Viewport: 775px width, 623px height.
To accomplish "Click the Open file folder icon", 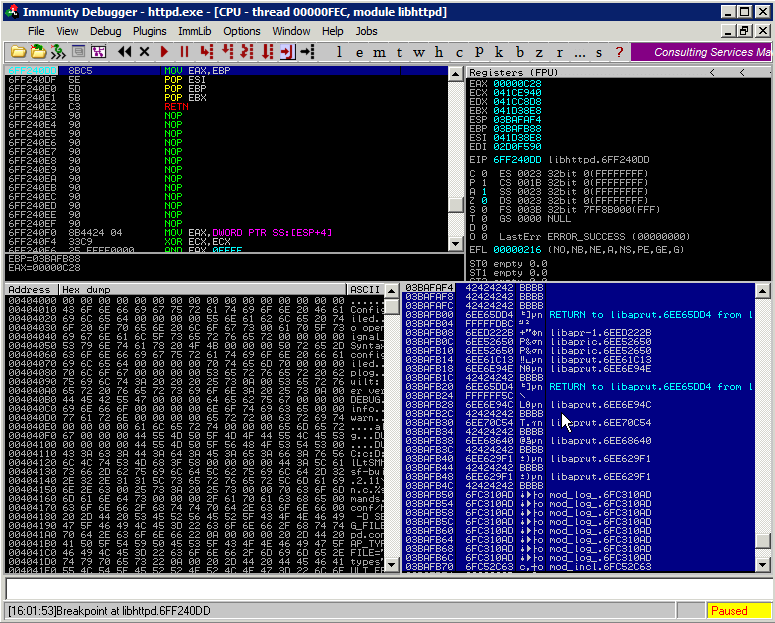I will 18,52.
